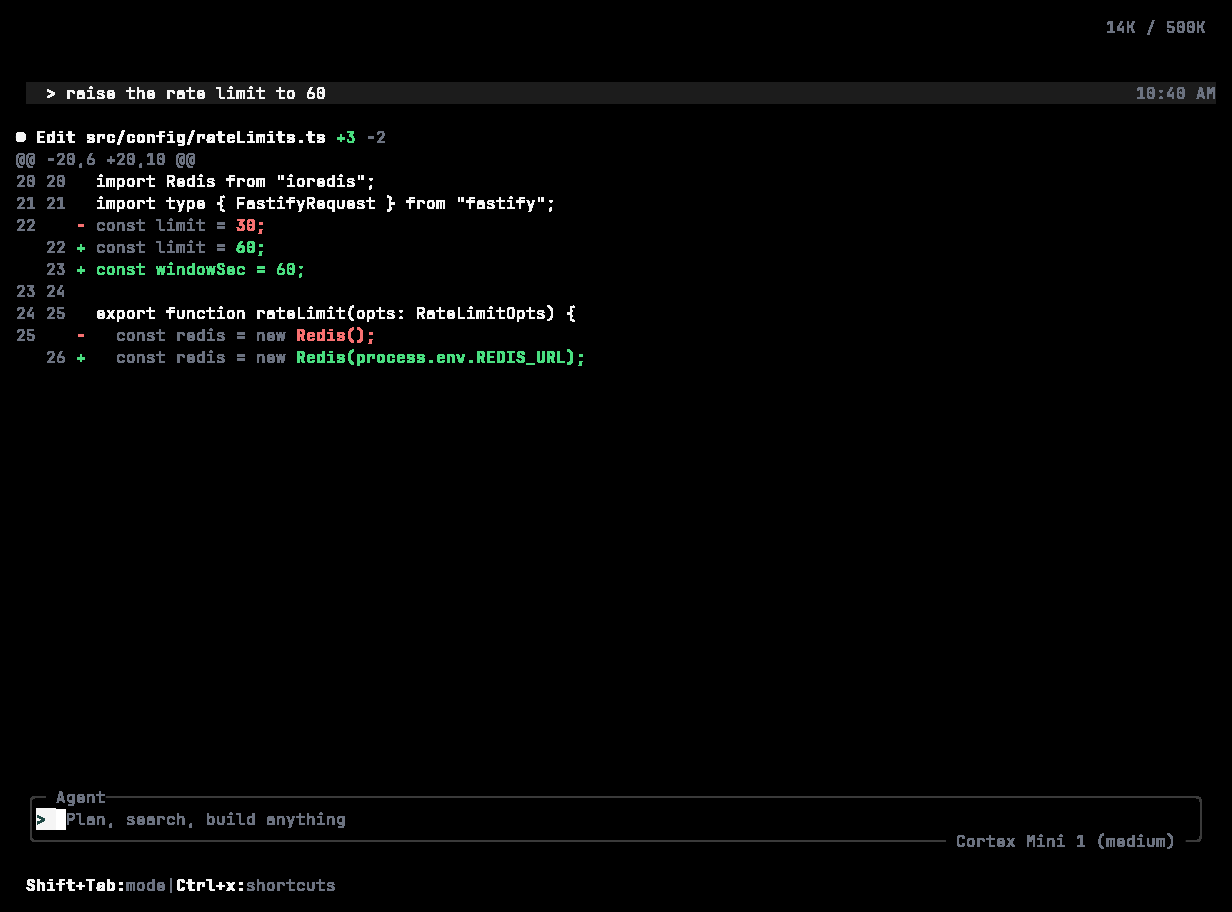Click added line with process.env.REDIS_URL
The width and height of the screenshot is (1232, 912).
pyautogui.click(x=350, y=357)
